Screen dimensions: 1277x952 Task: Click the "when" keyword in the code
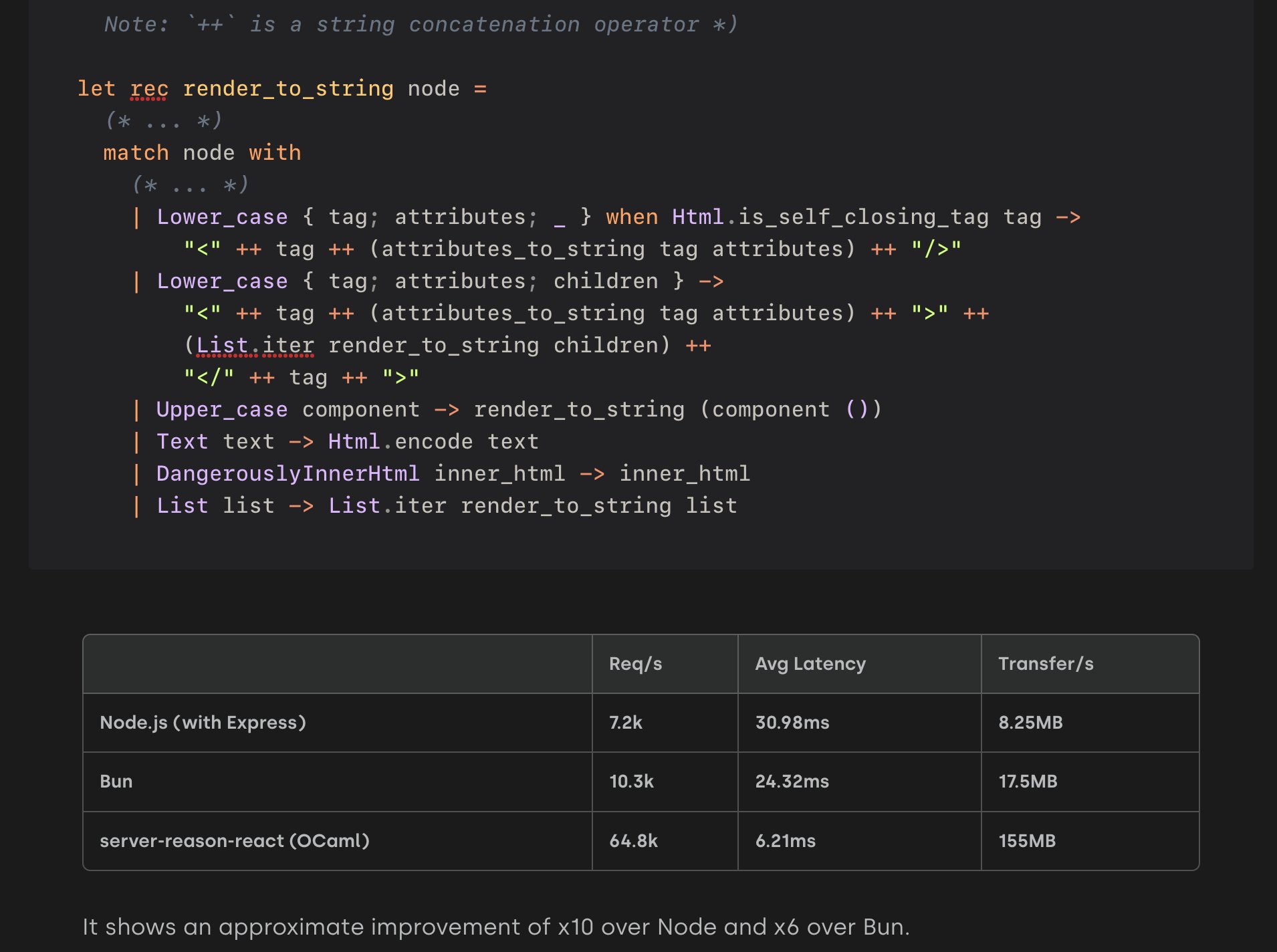pos(632,217)
